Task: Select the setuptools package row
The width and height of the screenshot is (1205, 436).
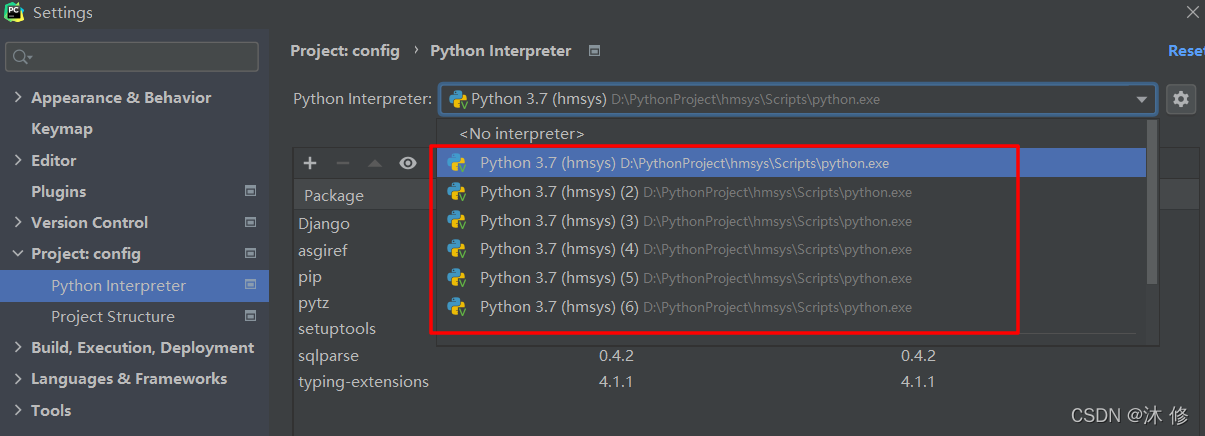Action: click(337, 328)
